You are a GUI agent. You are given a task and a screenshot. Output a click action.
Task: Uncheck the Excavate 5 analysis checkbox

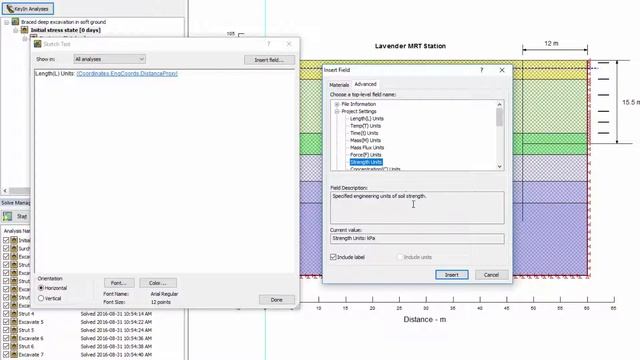click(x=6, y=322)
